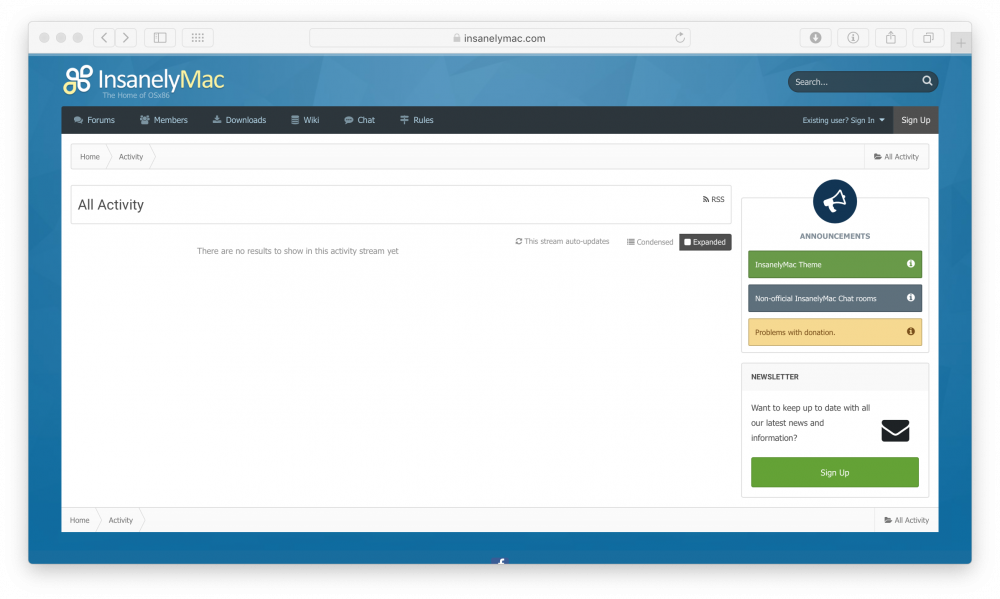1000x599 pixels.
Task: Open All Activity link in top breadcrumb bar
Action: point(896,156)
